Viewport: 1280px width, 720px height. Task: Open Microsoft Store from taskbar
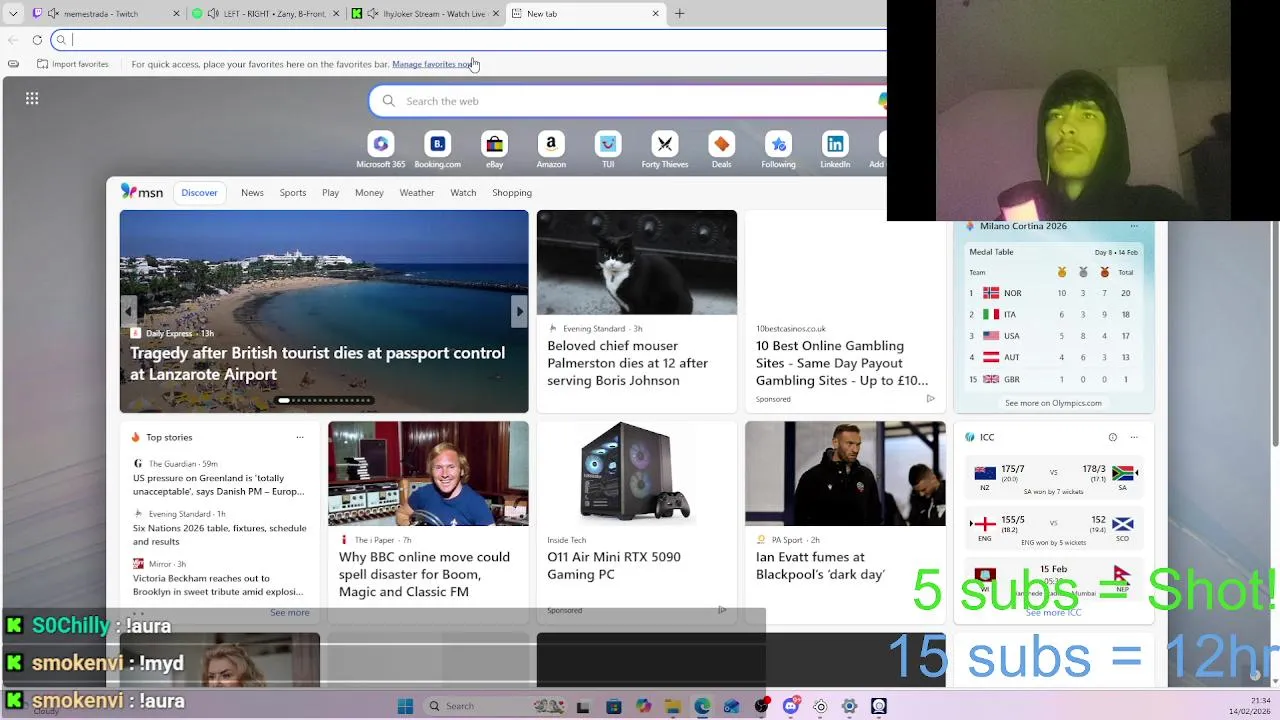614,706
